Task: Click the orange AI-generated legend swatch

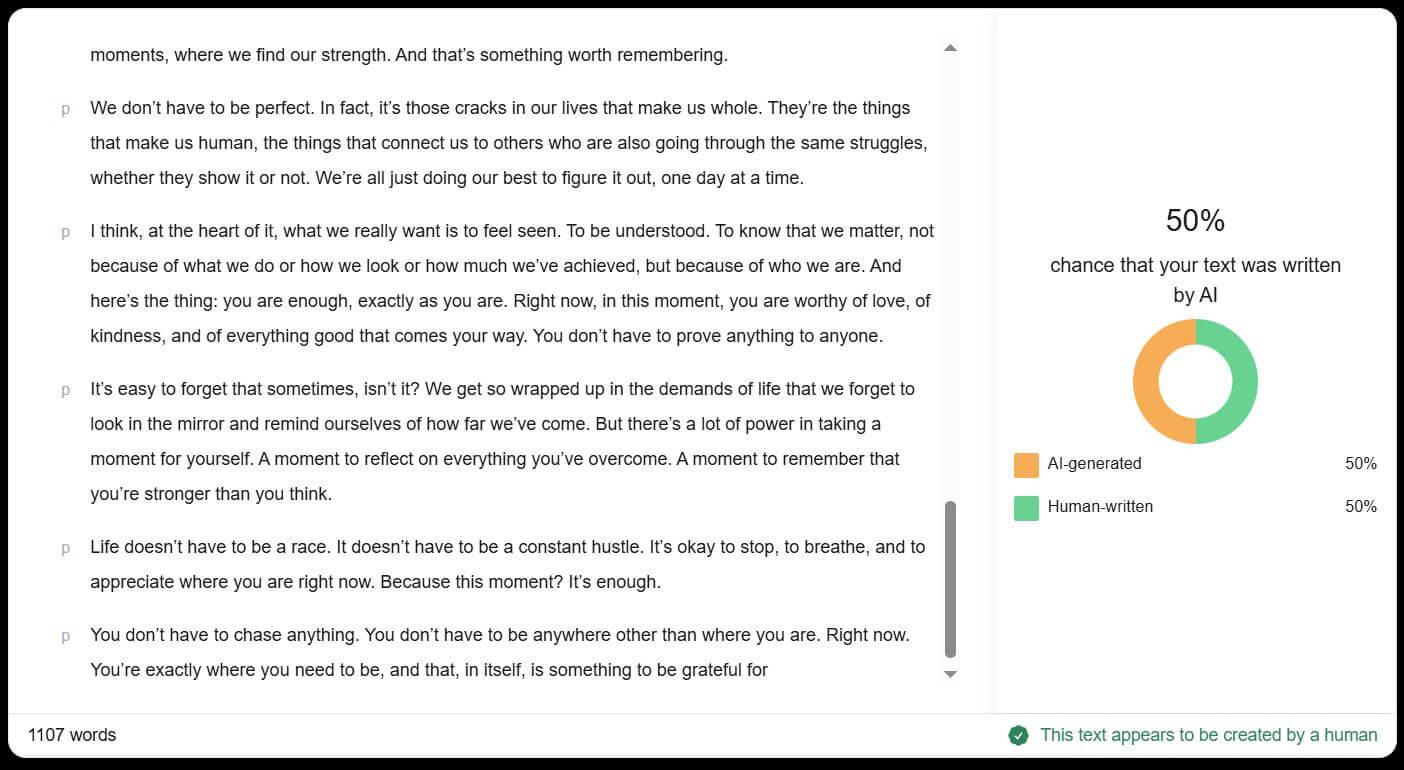Action: click(x=1026, y=465)
